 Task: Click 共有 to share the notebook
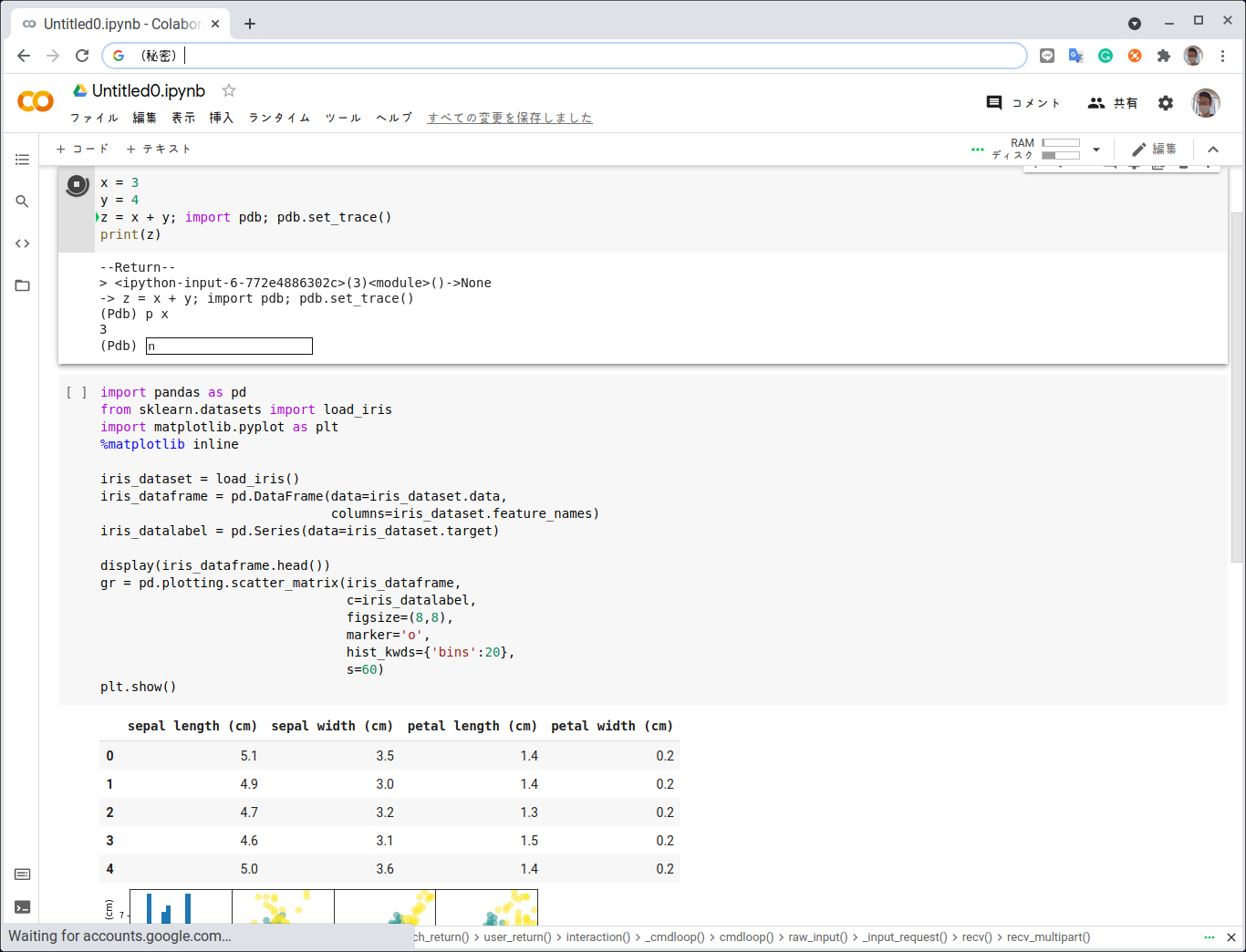click(1114, 103)
